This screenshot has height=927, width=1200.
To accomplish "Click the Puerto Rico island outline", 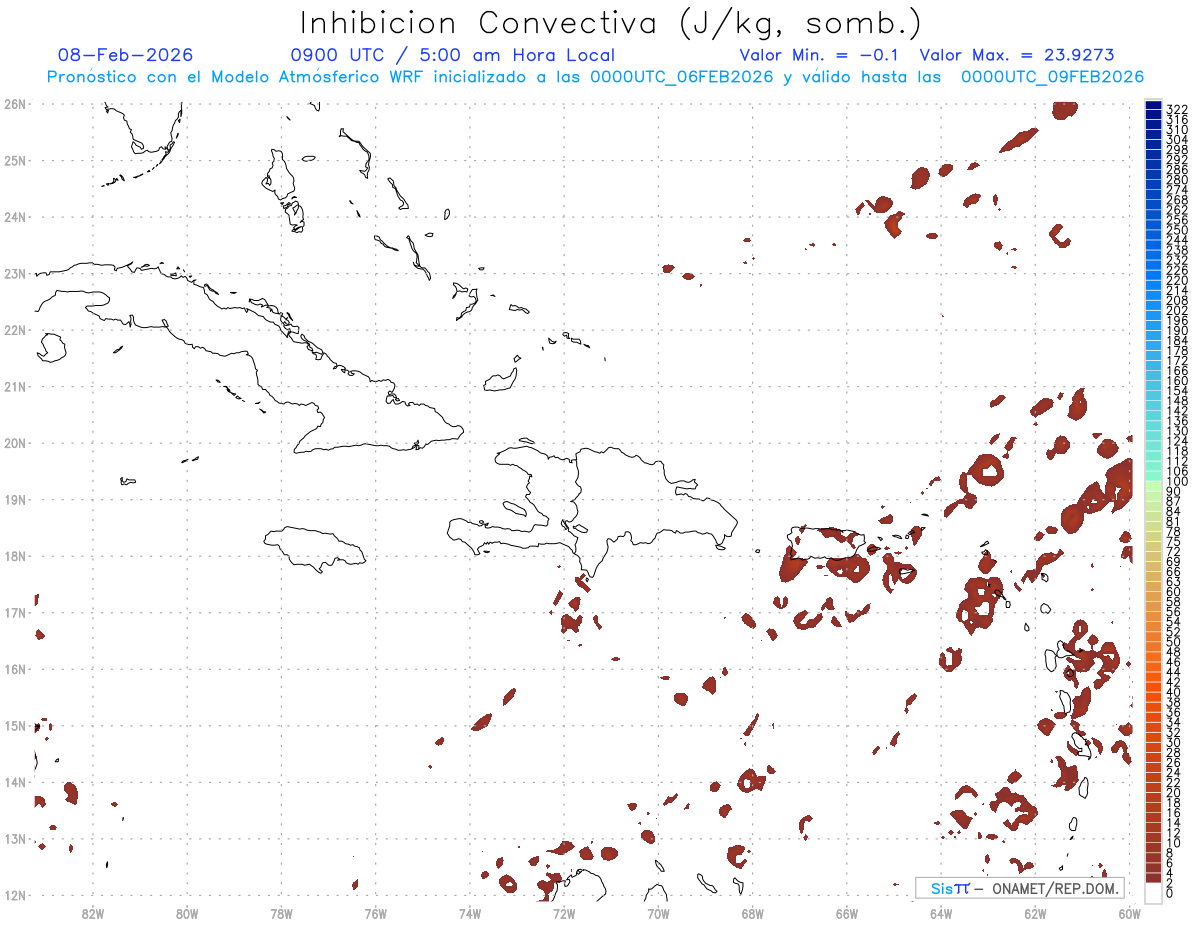I will click(825, 542).
